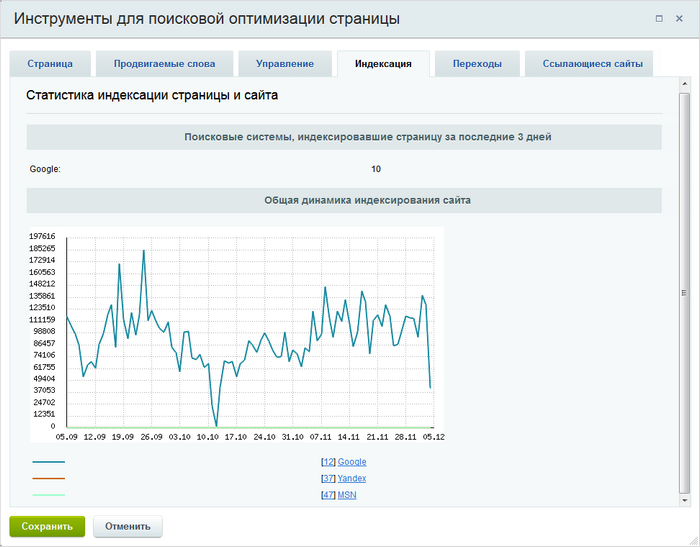Click the heading 'Статистика индексации страницы и сайта'
Viewport: 700px width, 547px height.
[x=152, y=95]
